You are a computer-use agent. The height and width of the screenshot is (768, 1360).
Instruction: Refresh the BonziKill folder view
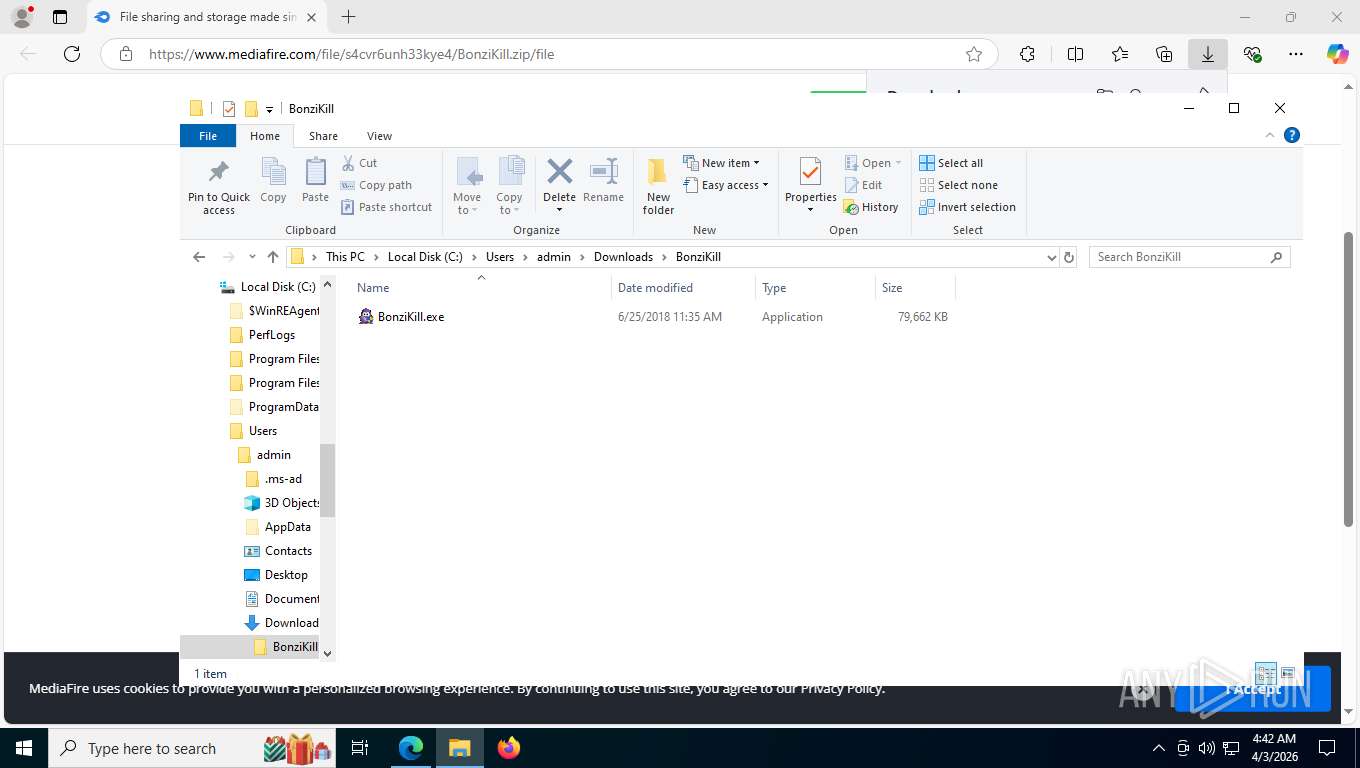[x=1069, y=257]
